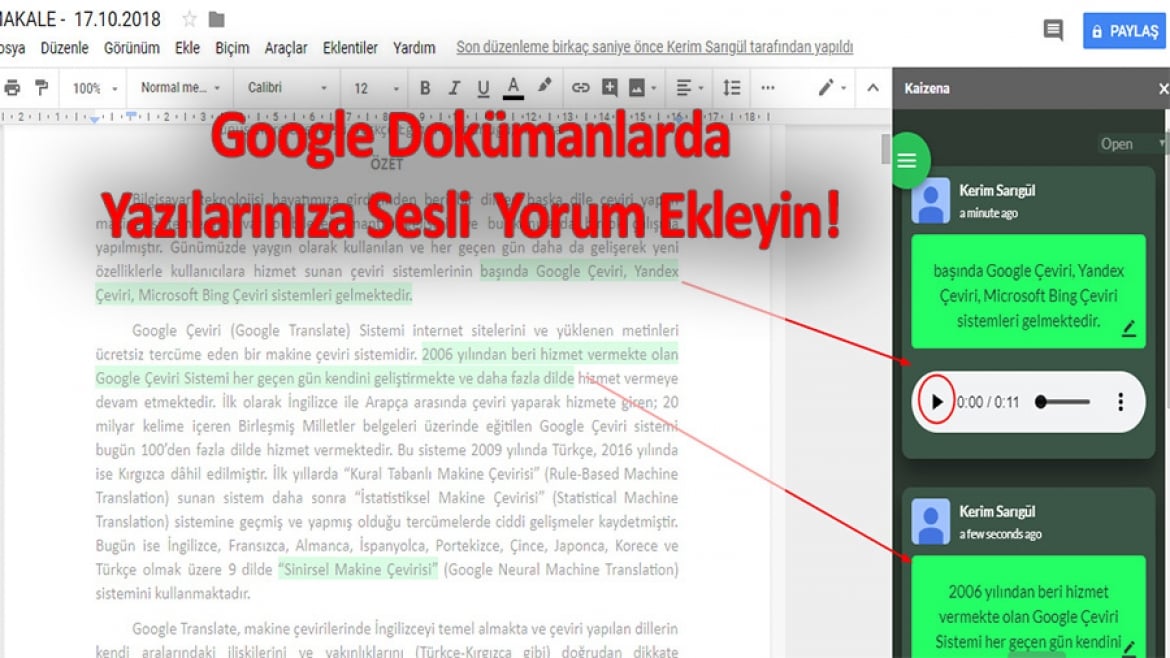
Task: Select the paint format tool
Action: pyautogui.click(x=42, y=88)
